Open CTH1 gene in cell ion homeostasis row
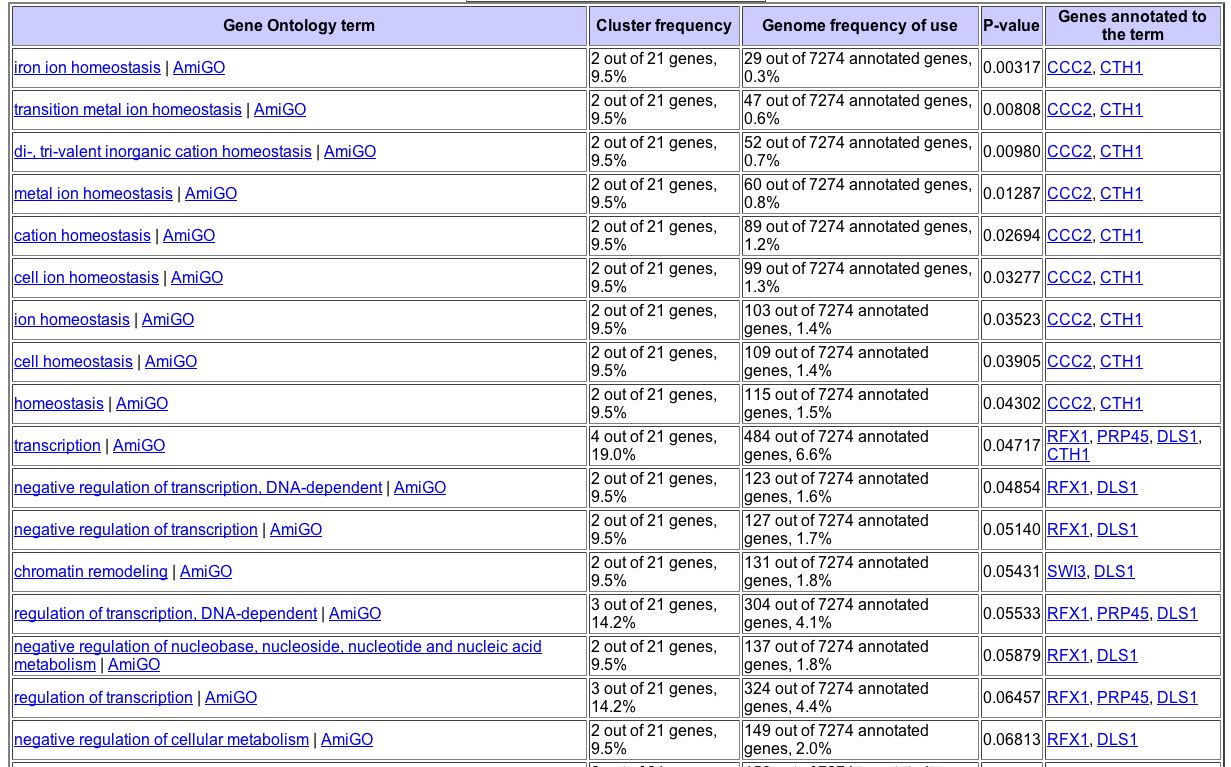The width and height of the screenshot is (1231, 767). point(1121,278)
